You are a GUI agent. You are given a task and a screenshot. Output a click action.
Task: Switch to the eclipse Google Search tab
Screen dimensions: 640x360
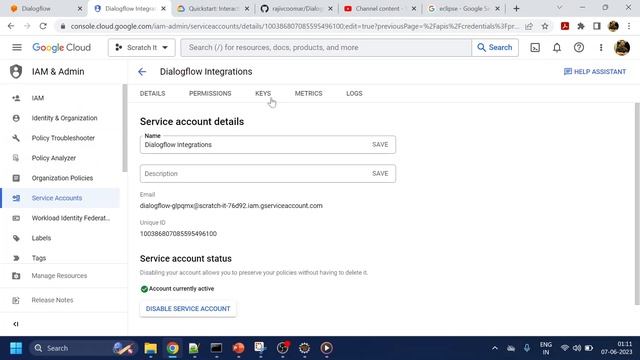(464, 9)
